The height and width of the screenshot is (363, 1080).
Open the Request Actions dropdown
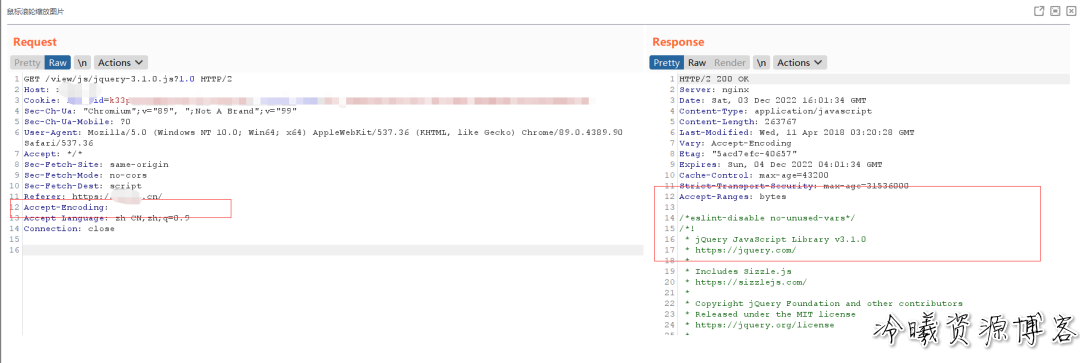(x=121, y=63)
